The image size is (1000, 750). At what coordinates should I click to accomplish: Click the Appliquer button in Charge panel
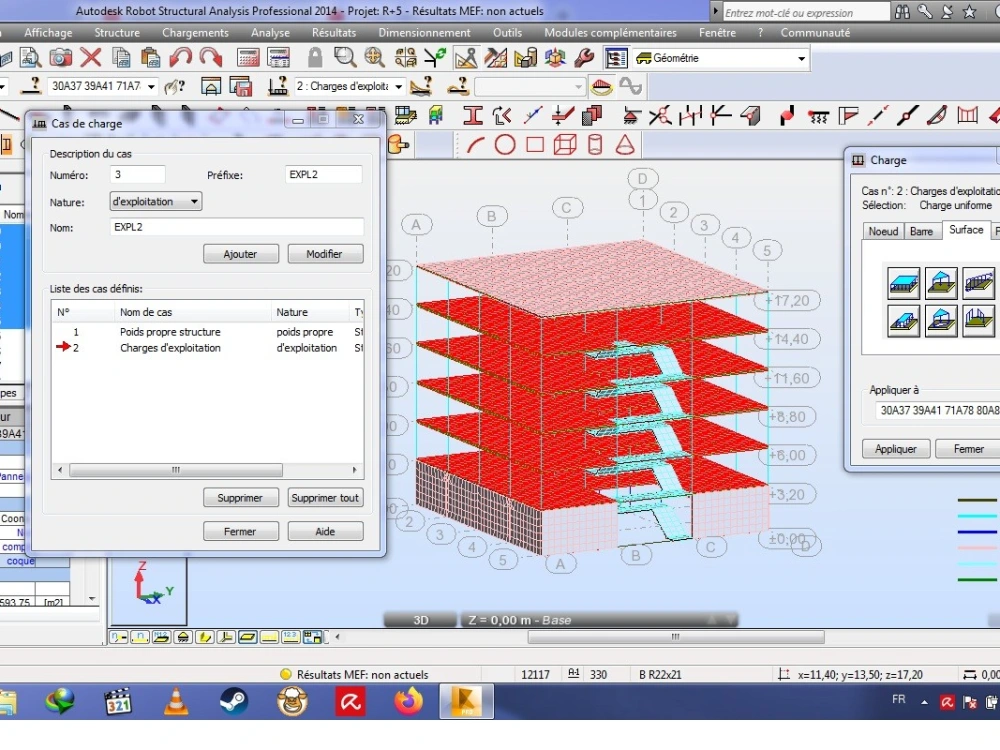tap(895, 448)
